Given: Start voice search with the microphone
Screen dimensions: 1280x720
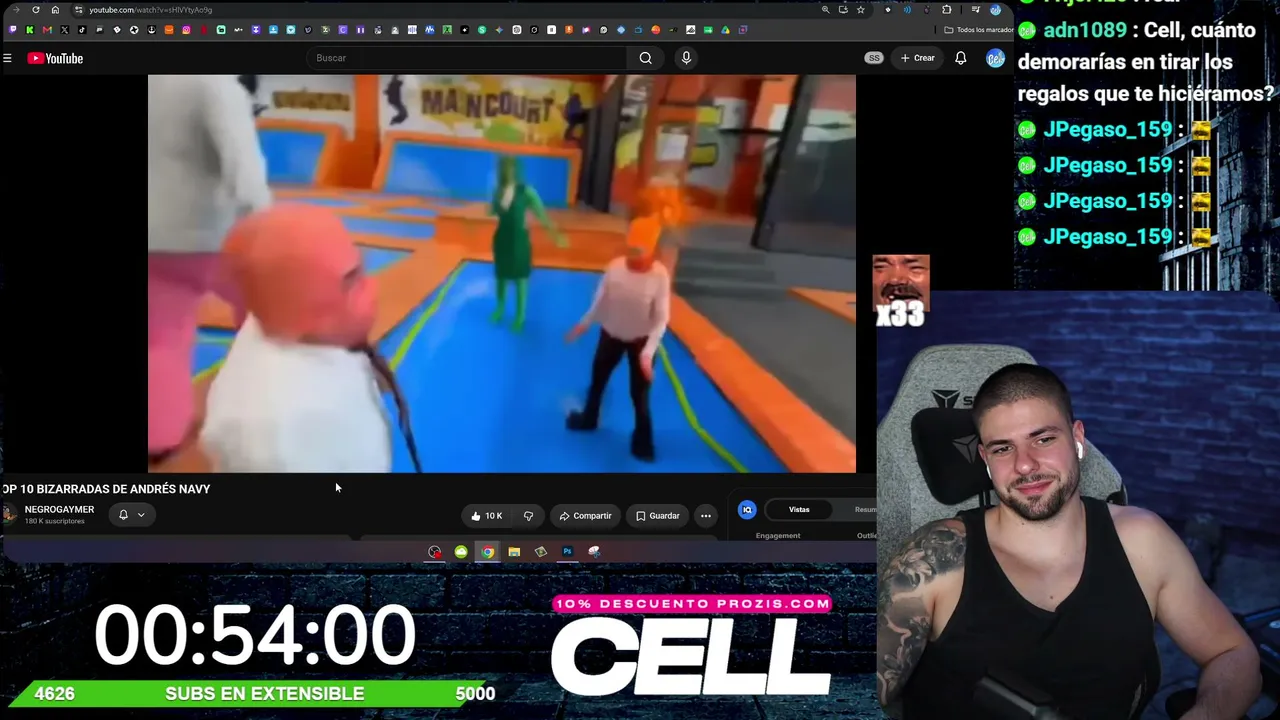Looking at the screenshot, I should (x=686, y=58).
